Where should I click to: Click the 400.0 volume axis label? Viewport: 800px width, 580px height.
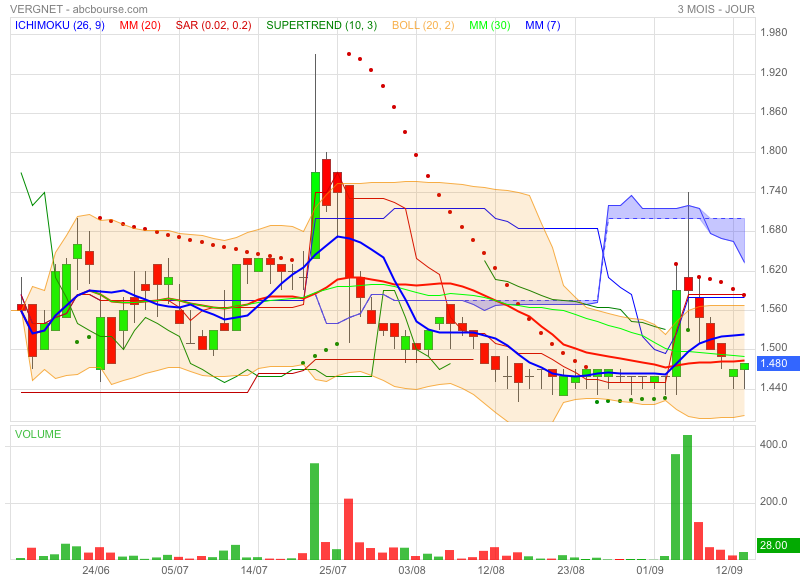click(773, 444)
